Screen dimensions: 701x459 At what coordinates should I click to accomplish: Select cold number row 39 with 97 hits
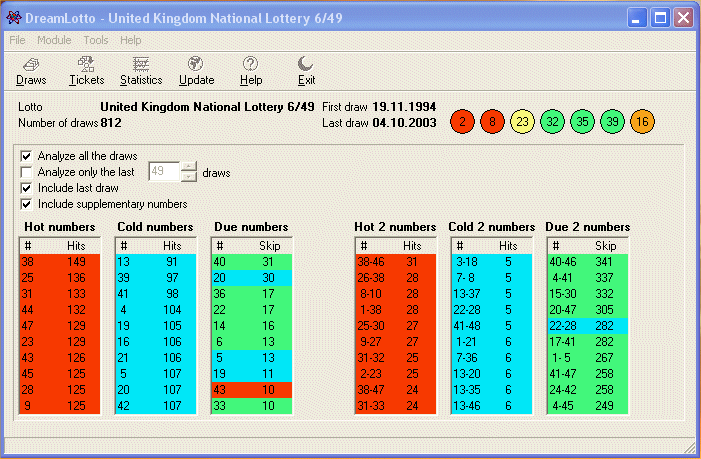click(x=156, y=278)
